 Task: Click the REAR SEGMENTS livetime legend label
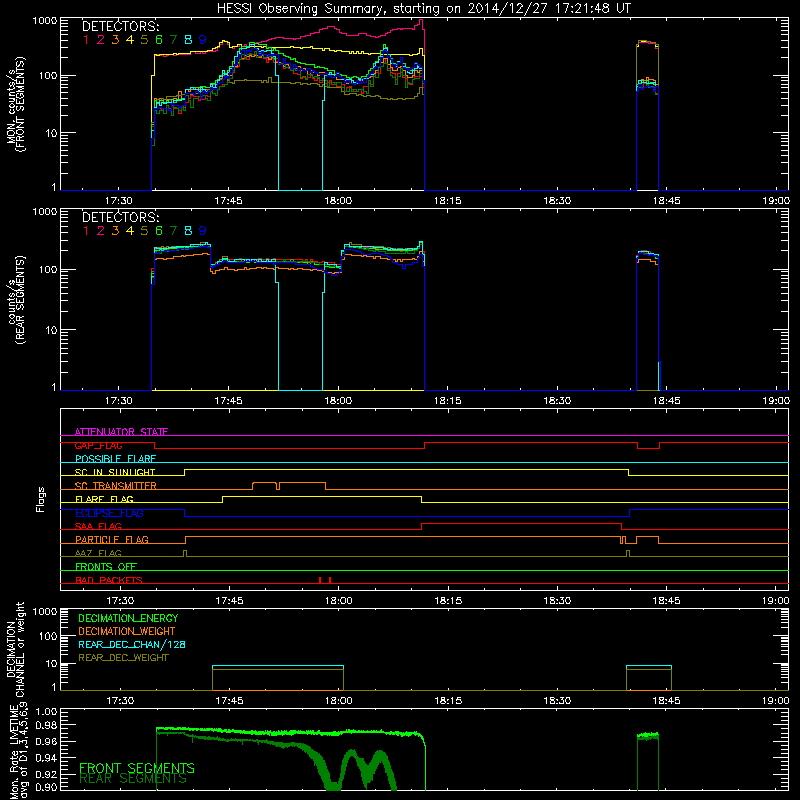click(133, 779)
